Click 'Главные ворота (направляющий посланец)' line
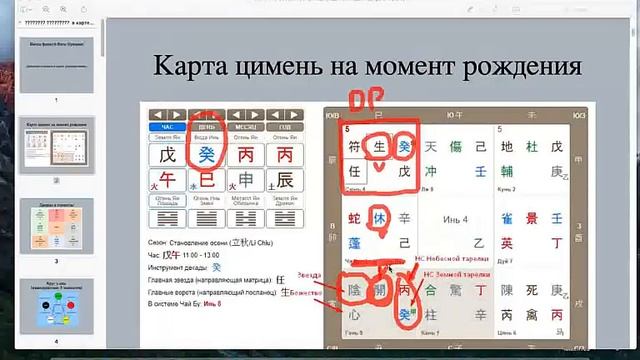The height and width of the screenshot is (360, 640). [219, 292]
